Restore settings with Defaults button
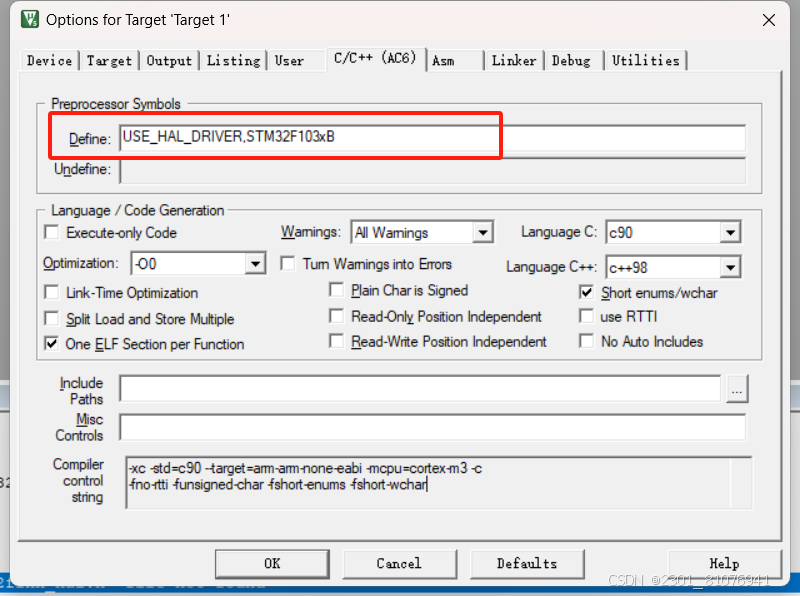Screen dimensions: 800x596 pyautogui.click(x=527, y=564)
